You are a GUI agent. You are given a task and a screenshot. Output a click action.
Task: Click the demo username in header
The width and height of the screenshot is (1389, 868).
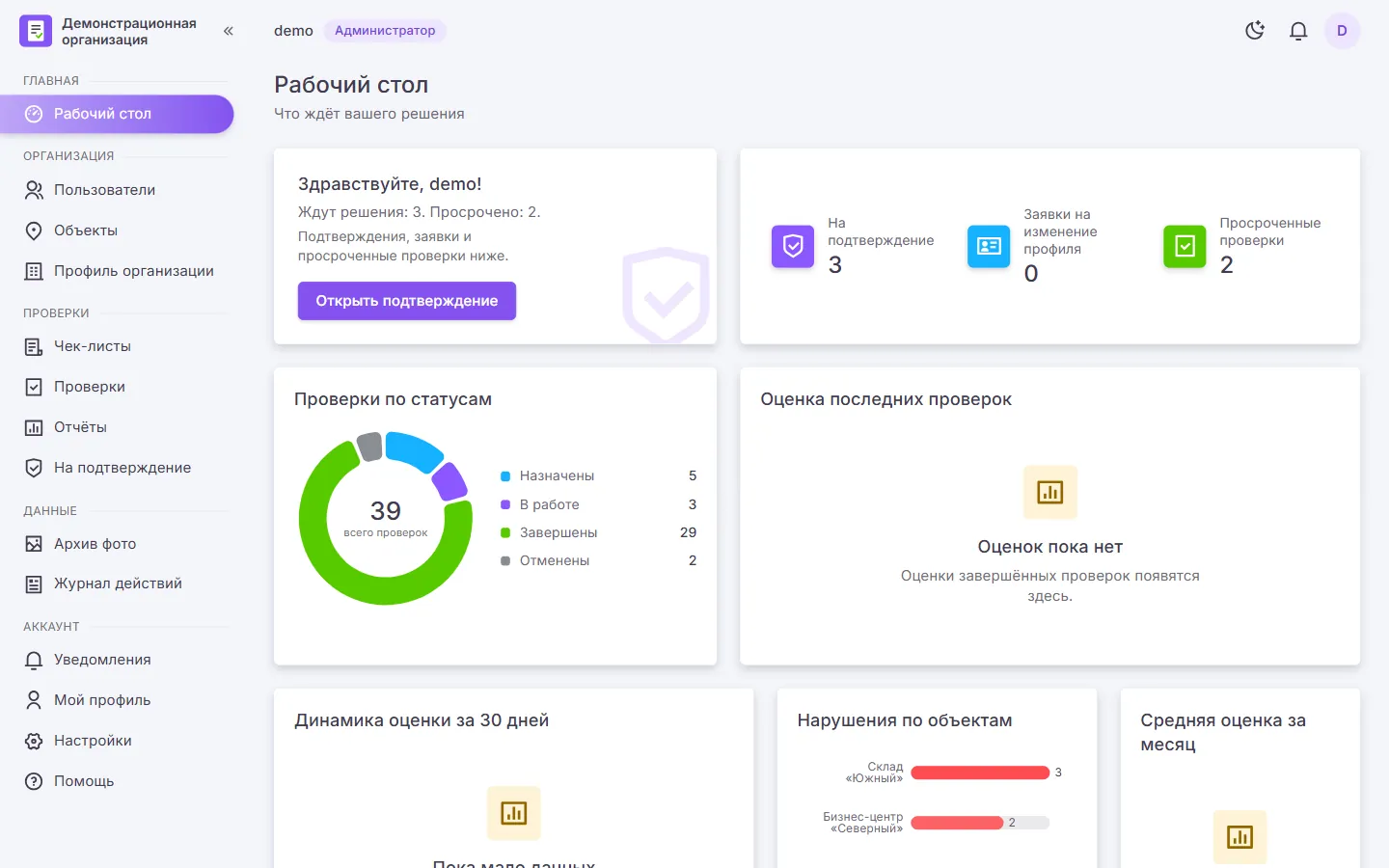click(x=293, y=31)
